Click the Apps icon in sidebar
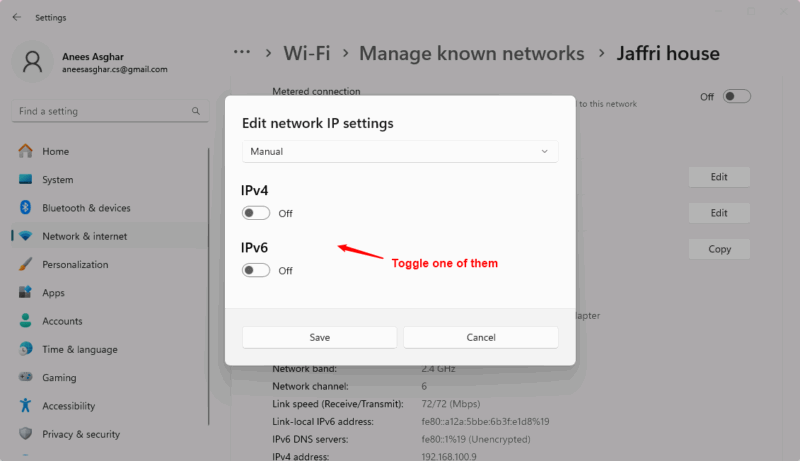Screen dimensions: 800x461 tap(25, 292)
